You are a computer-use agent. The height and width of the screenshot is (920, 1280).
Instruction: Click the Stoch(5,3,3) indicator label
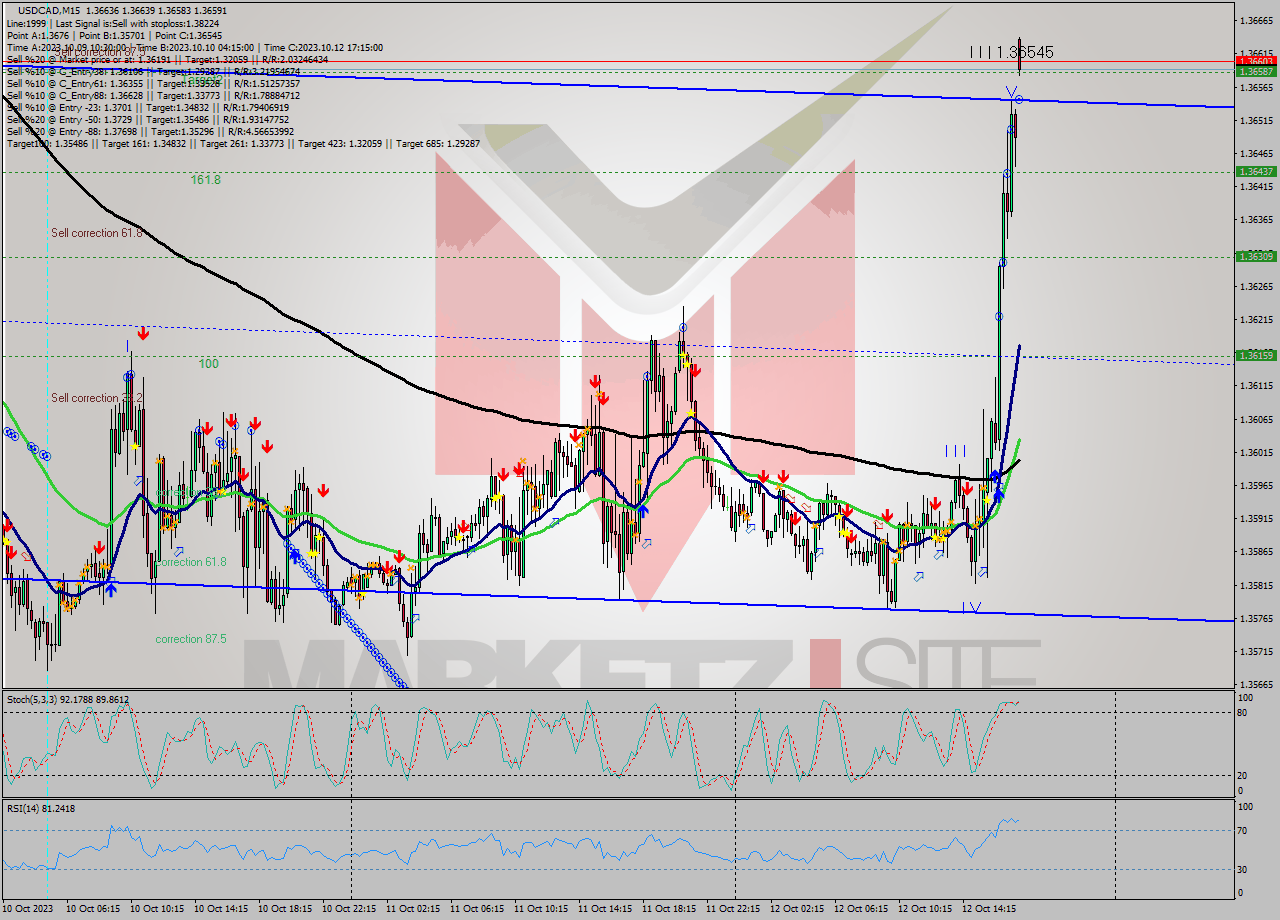coord(68,699)
